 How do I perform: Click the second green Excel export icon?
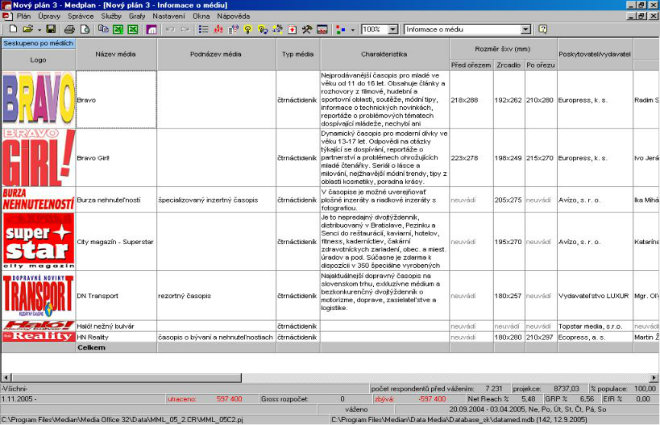[133, 29]
